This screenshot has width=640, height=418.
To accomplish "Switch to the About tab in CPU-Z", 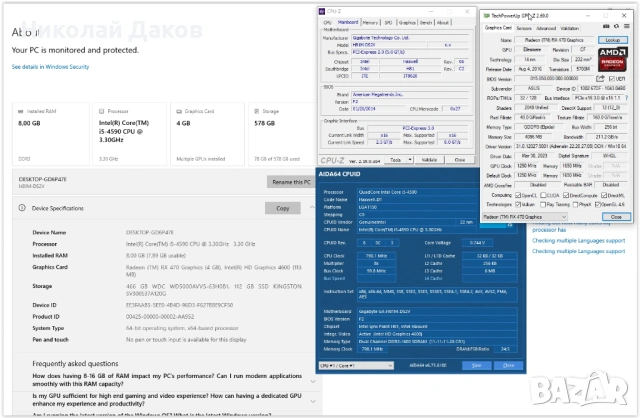I will click(x=443, y=22).
